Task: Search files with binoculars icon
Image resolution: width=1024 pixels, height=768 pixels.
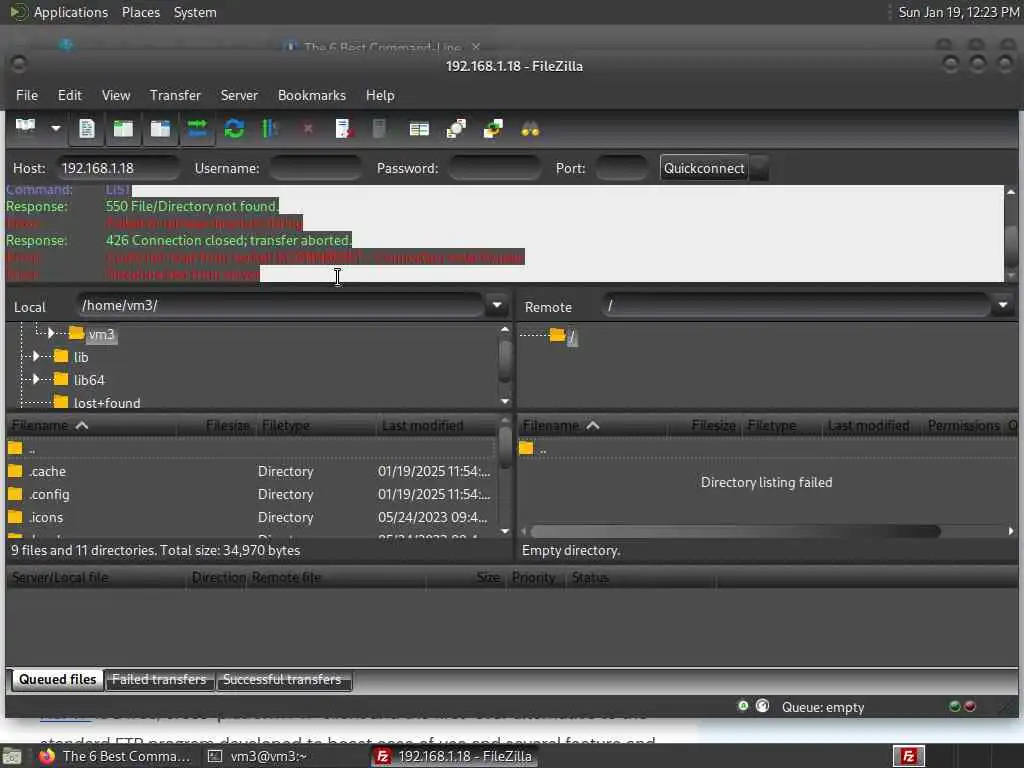Action: [x=530, y=129]
